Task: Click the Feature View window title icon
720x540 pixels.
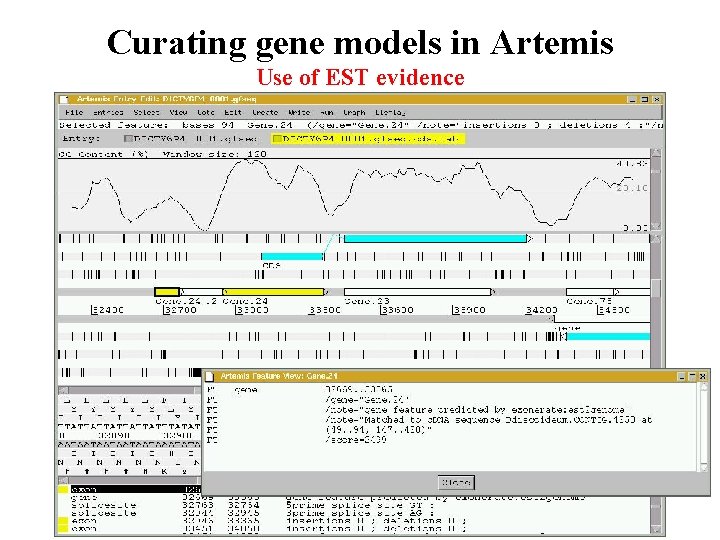Action: tap(209, 376)
